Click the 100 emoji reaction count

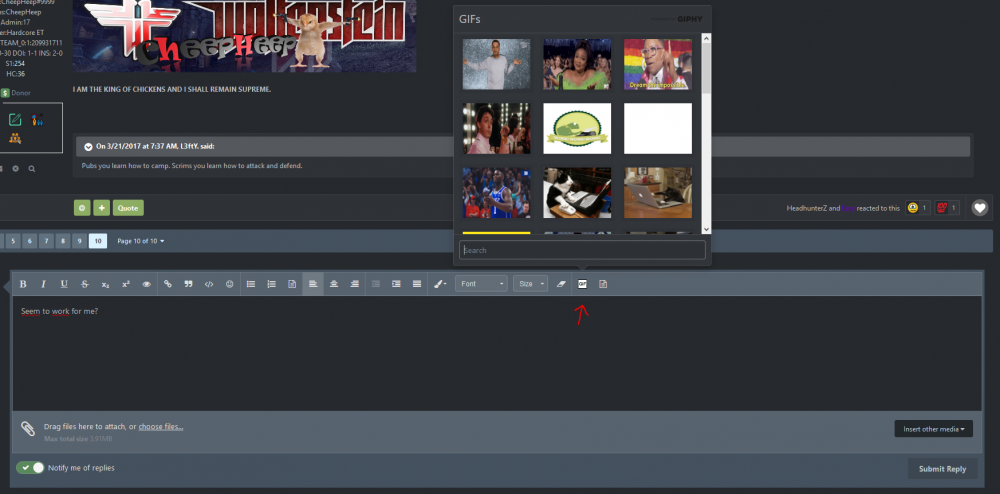pyautogui.click(x=947, y=208)
